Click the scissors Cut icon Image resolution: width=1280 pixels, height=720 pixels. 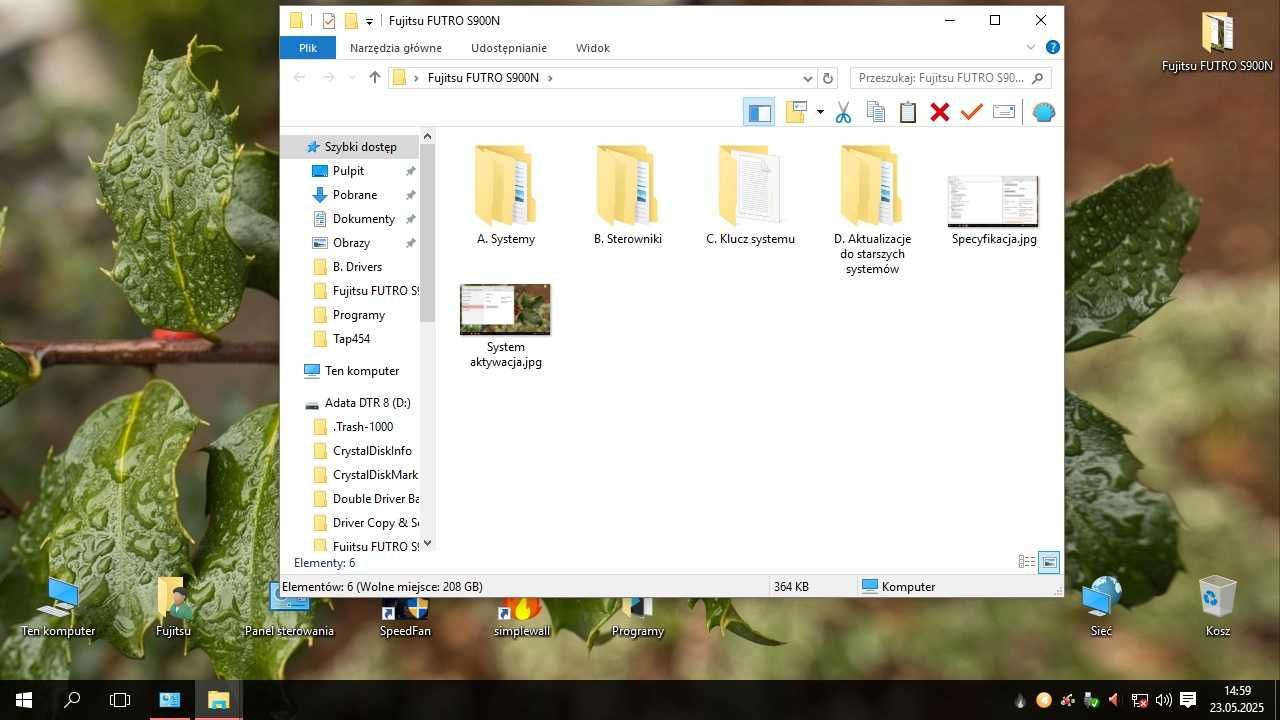point(843,112)
